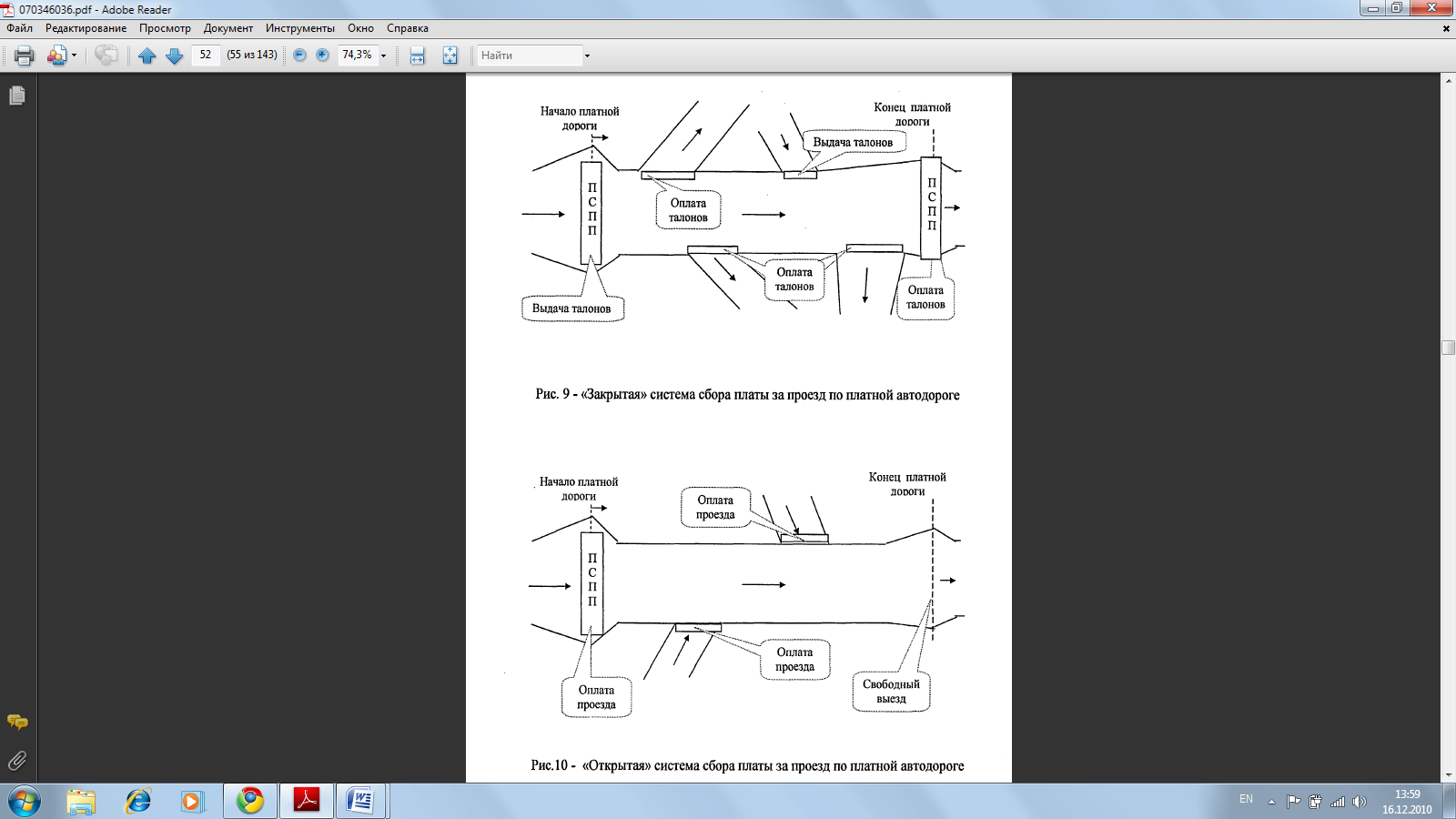This screenshot has height=819, width=1456.
Task: Open the Файл menu
Action: pos(19,28)
